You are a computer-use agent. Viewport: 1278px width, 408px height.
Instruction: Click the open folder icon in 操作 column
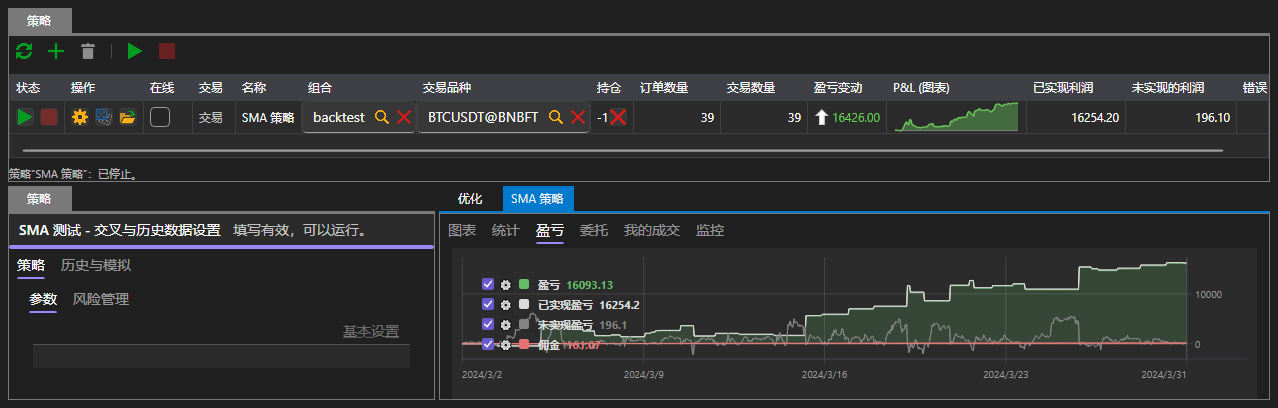coord(127,117)
